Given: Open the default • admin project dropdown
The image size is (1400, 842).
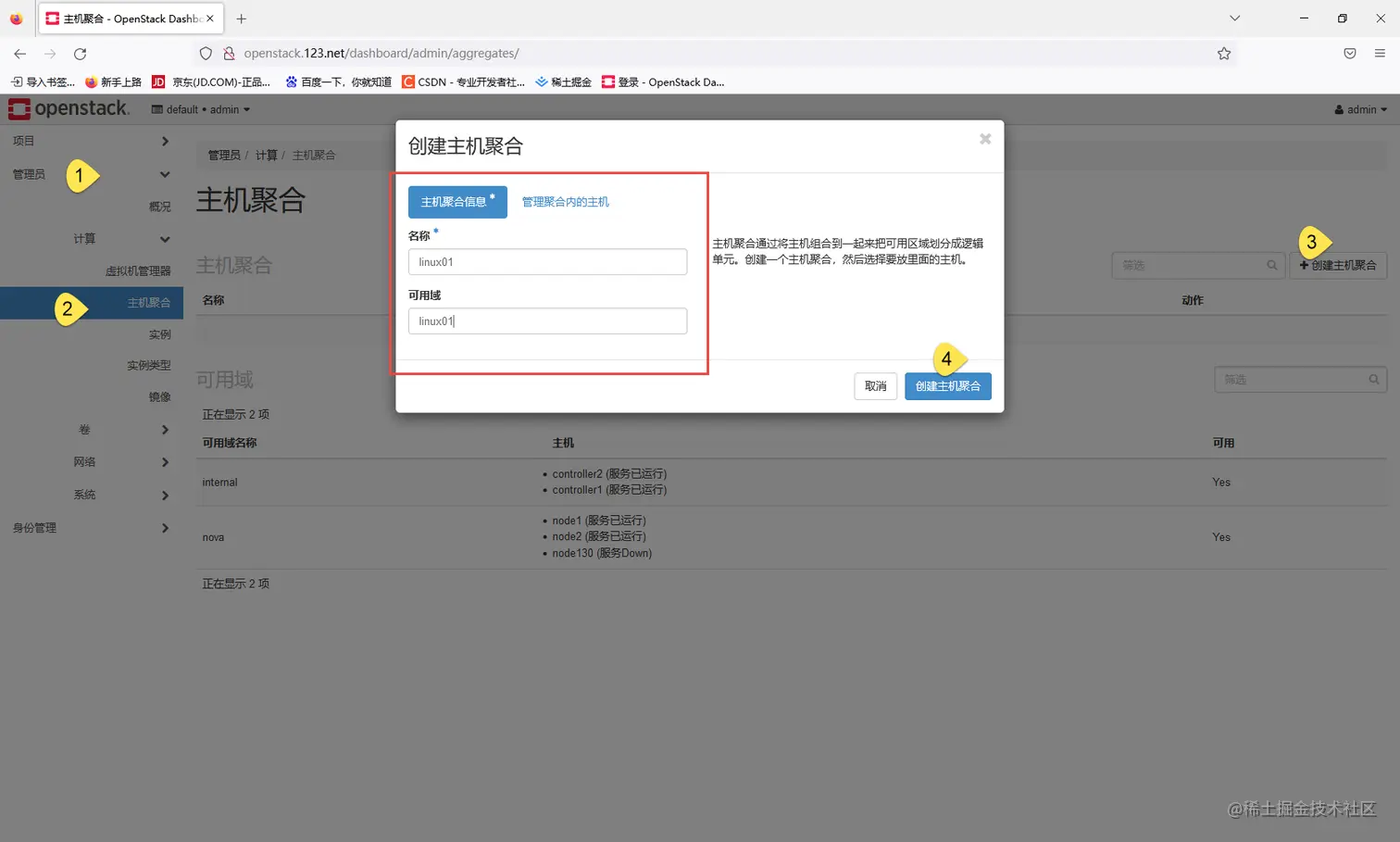Looking at the screenshot, I should (201, 109).
